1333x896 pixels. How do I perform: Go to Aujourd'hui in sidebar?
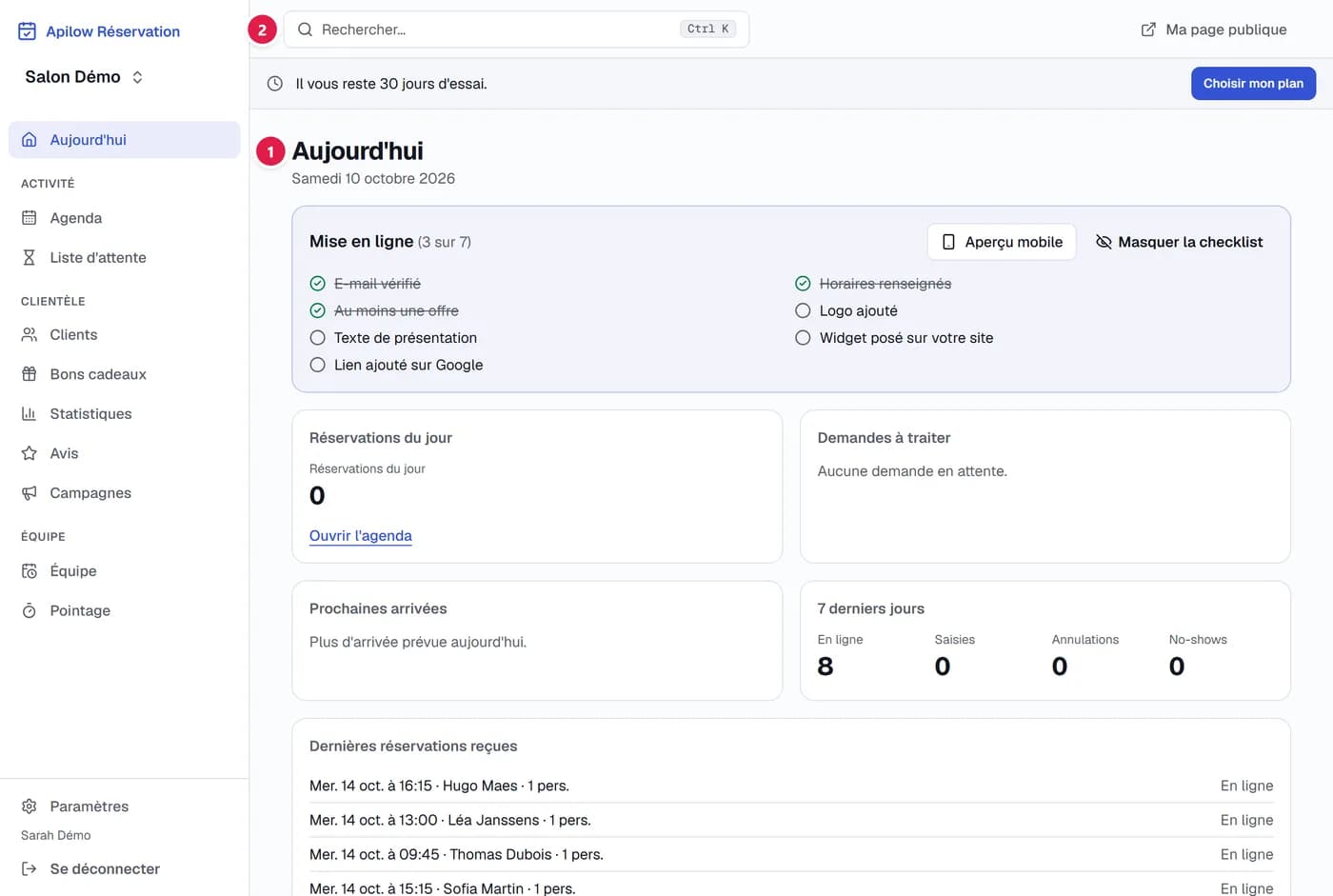coord(124,140)
